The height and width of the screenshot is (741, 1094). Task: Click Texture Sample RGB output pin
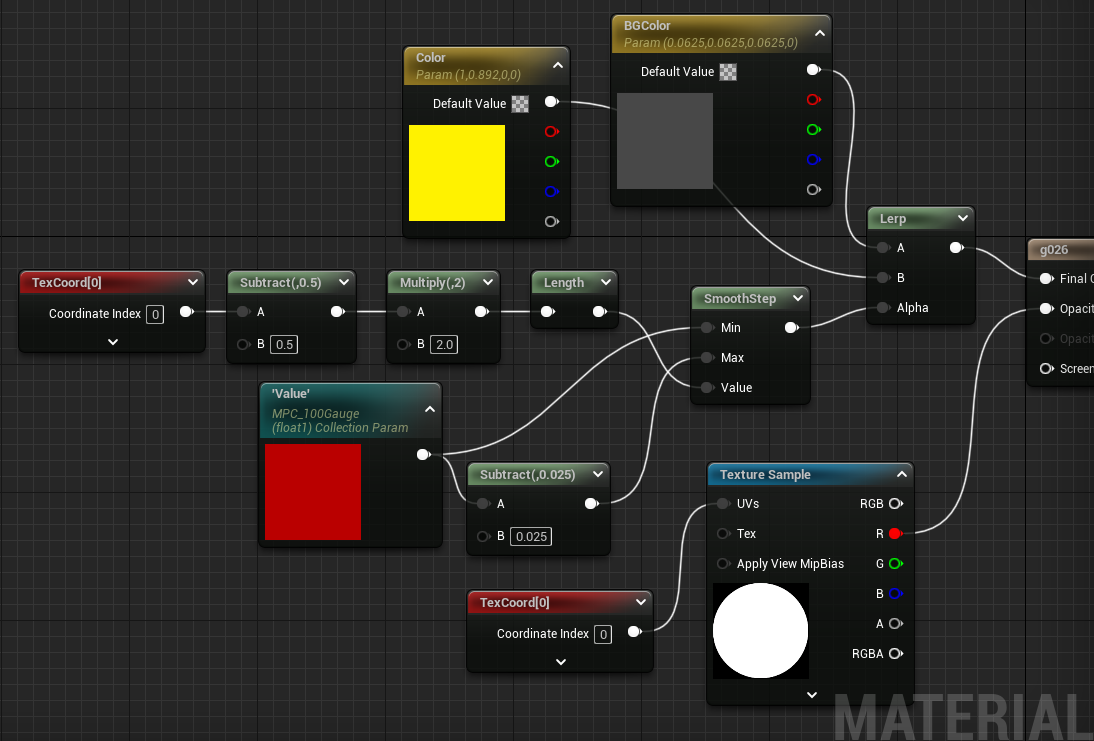tap(896, 504)
